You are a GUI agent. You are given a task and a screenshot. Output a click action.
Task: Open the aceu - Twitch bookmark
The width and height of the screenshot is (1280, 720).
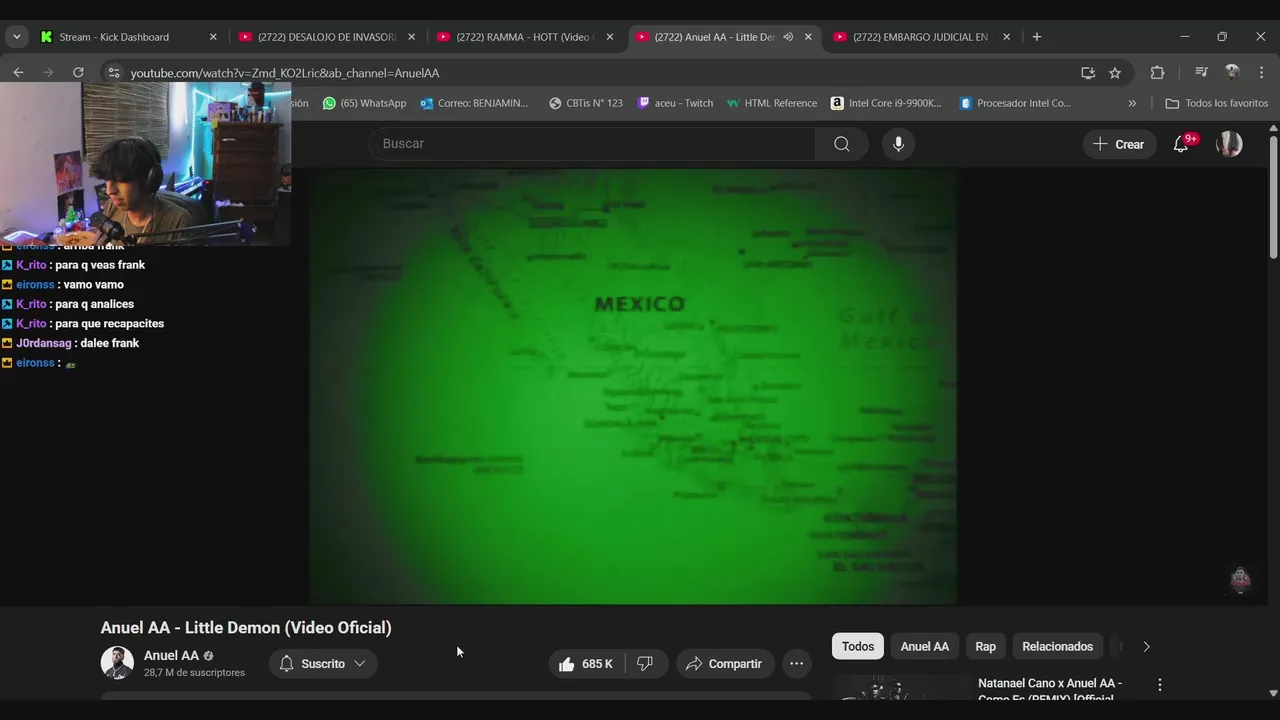click(675, 103)
